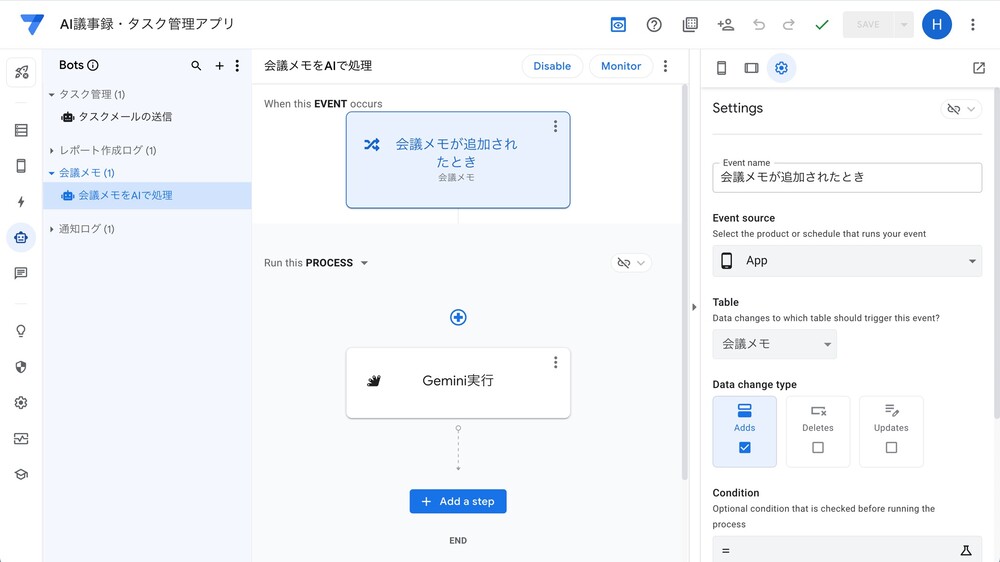This screenshot has width=1000, height=562.
Task: Open the Table 会議メモ dropdown
Action: click(x=775, y=344)
